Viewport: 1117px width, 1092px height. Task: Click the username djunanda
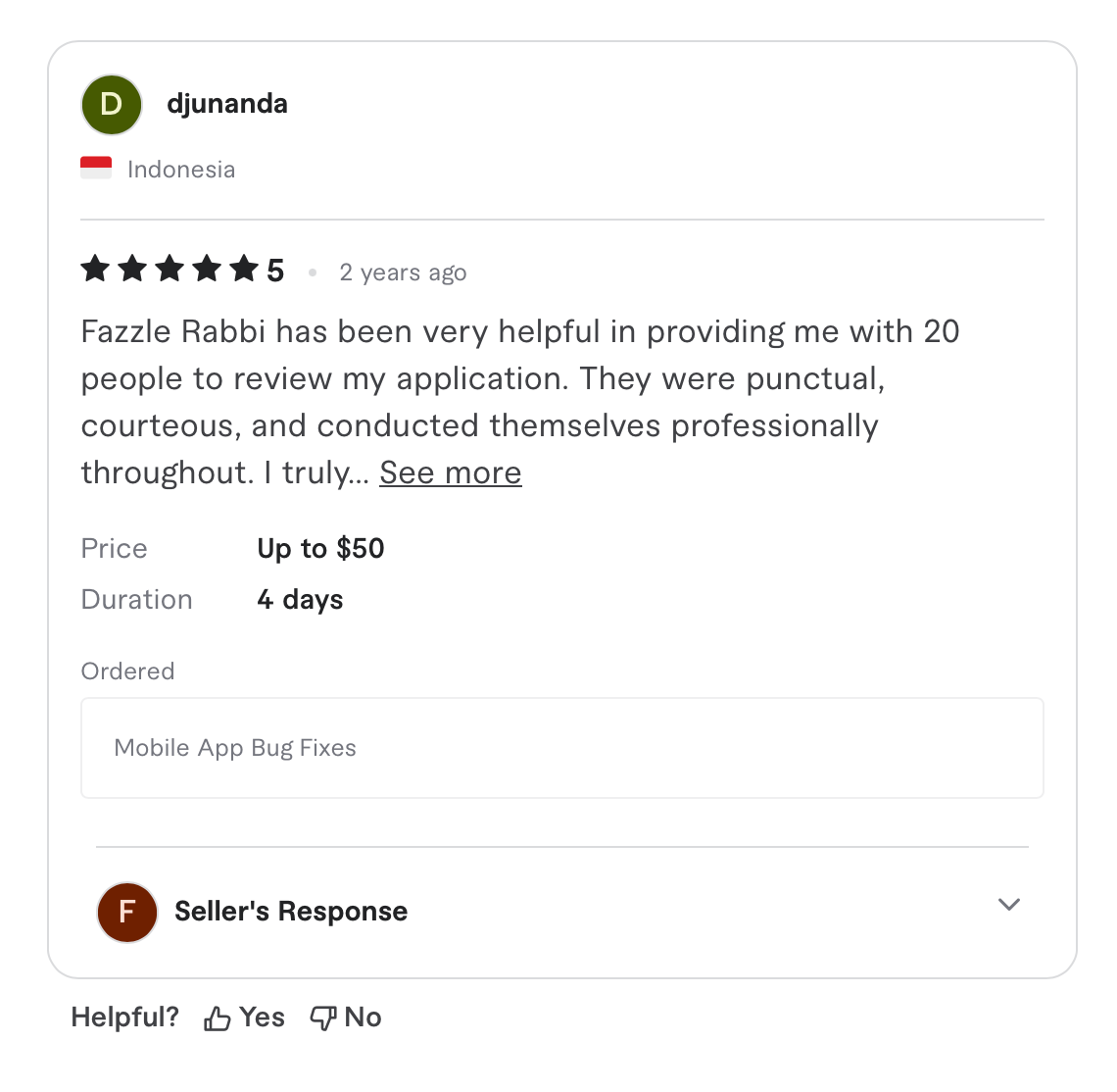(x=227, y=104)
